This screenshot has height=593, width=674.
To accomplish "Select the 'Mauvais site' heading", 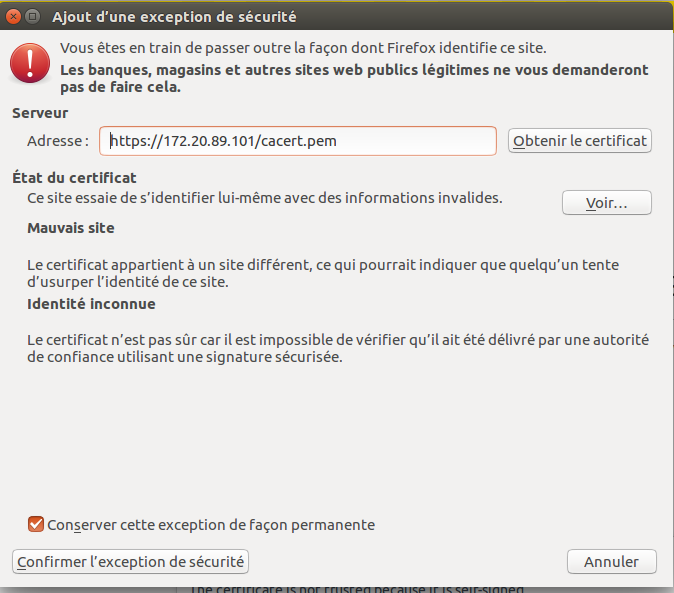I will click(x=71, y=228).
